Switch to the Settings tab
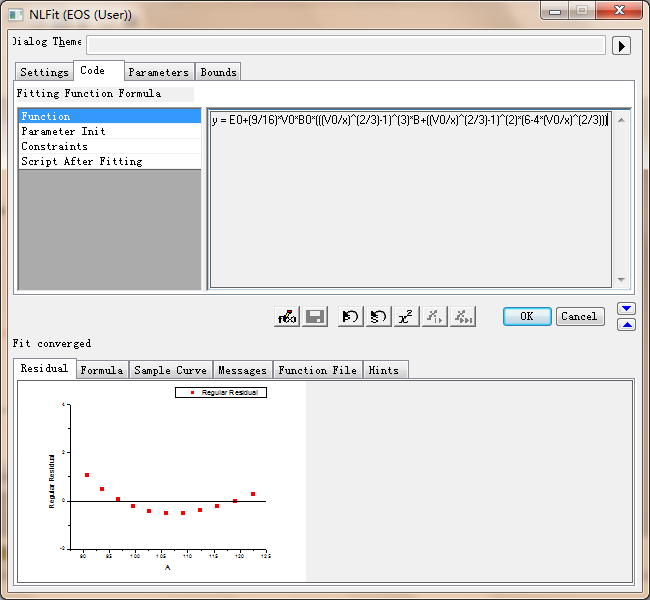This screenshot has height=600, width=650. pos(44,72)
